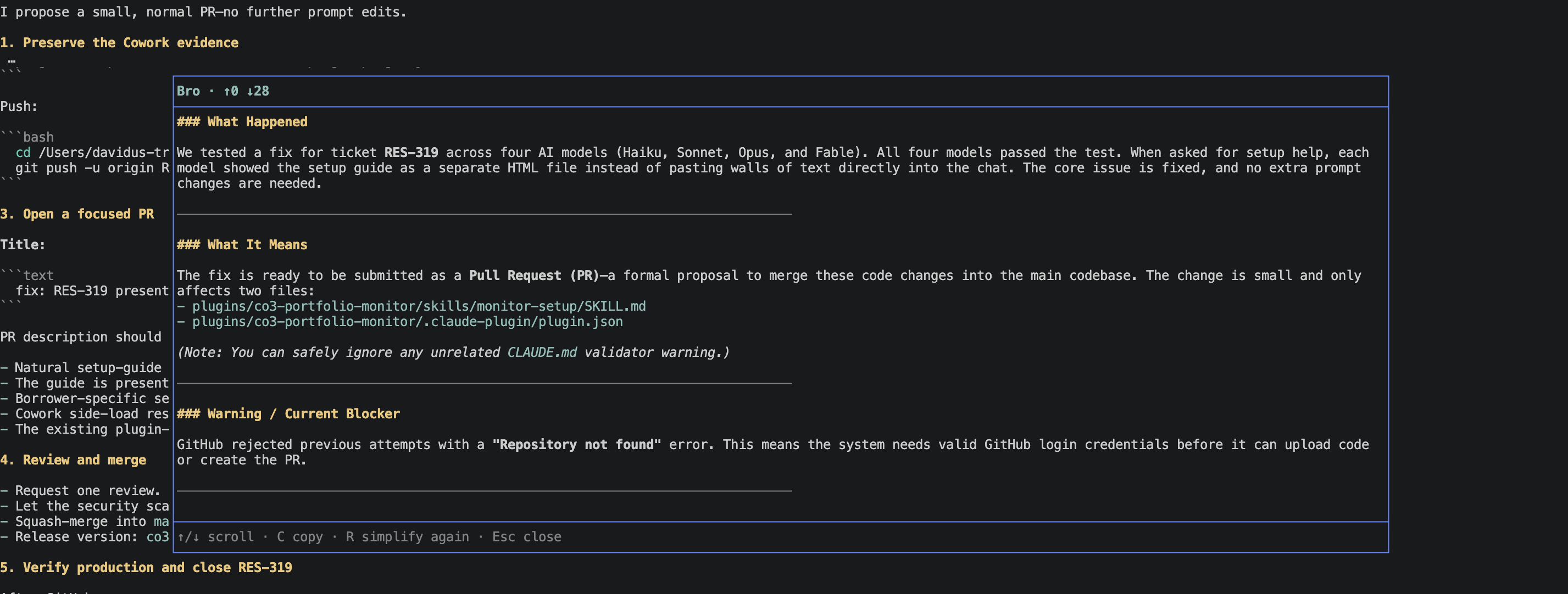
Task: Click heading "3. Open a focused PR"
Action: (x=77, y=214)
